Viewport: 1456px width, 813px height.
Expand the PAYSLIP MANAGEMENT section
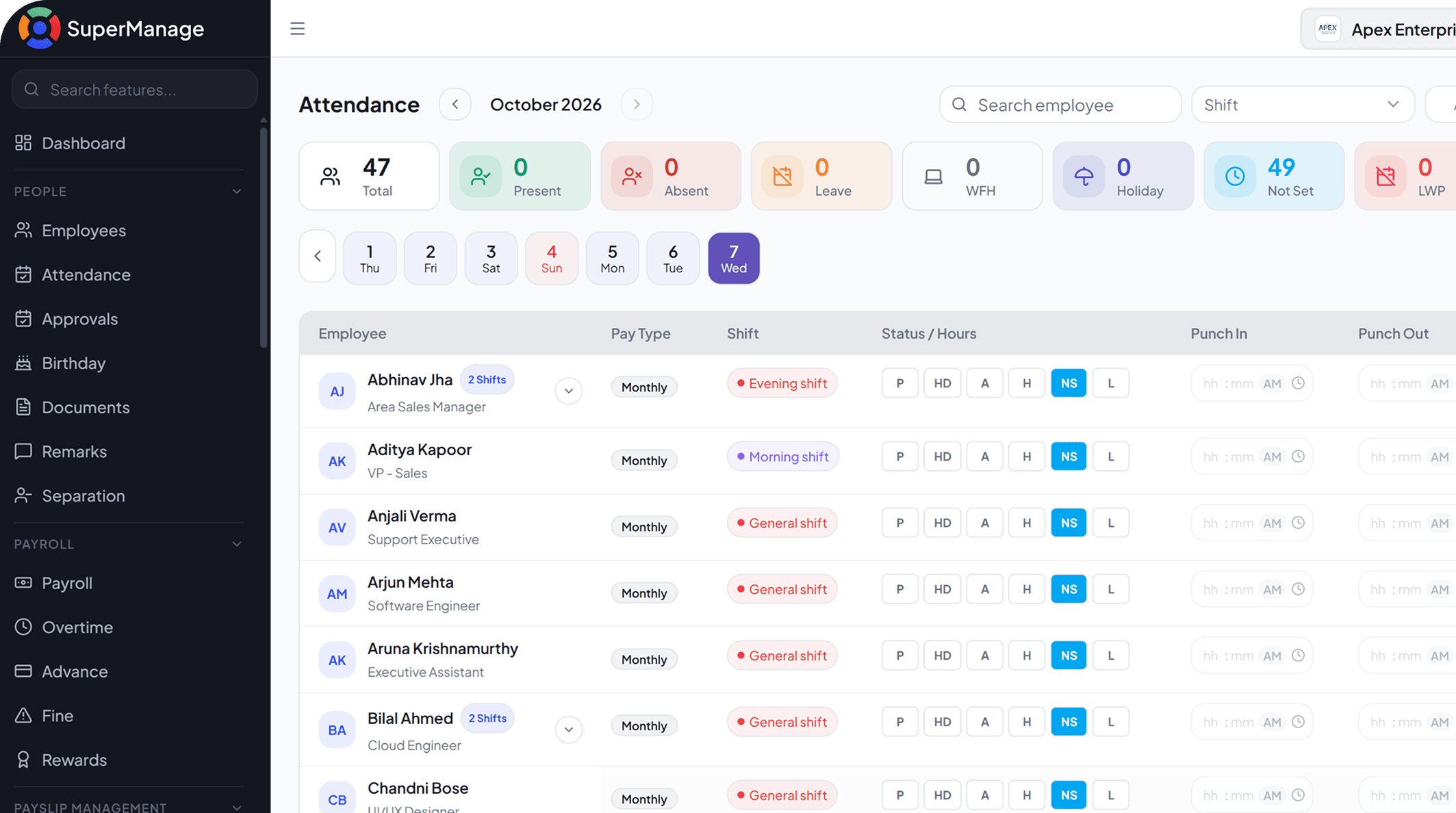[237, 808]
